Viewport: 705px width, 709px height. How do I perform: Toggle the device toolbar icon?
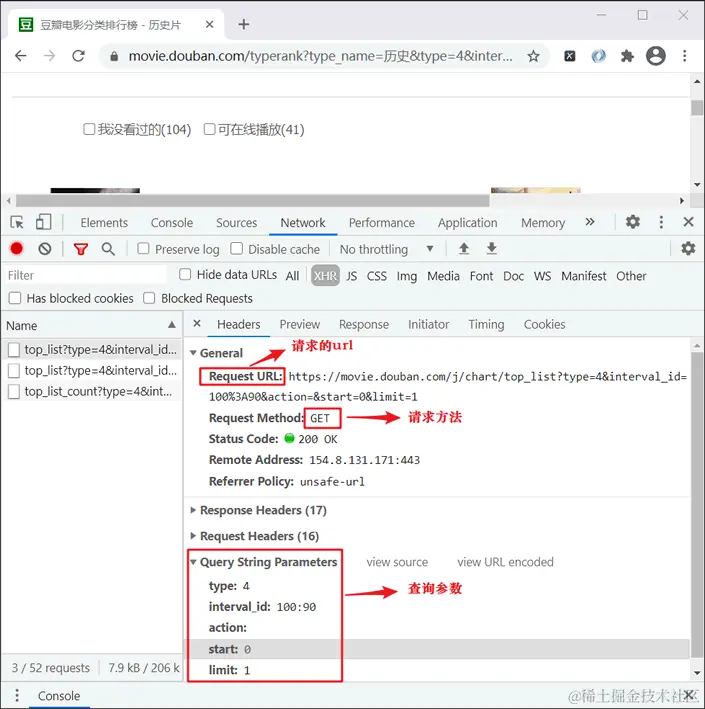(43, 222)
